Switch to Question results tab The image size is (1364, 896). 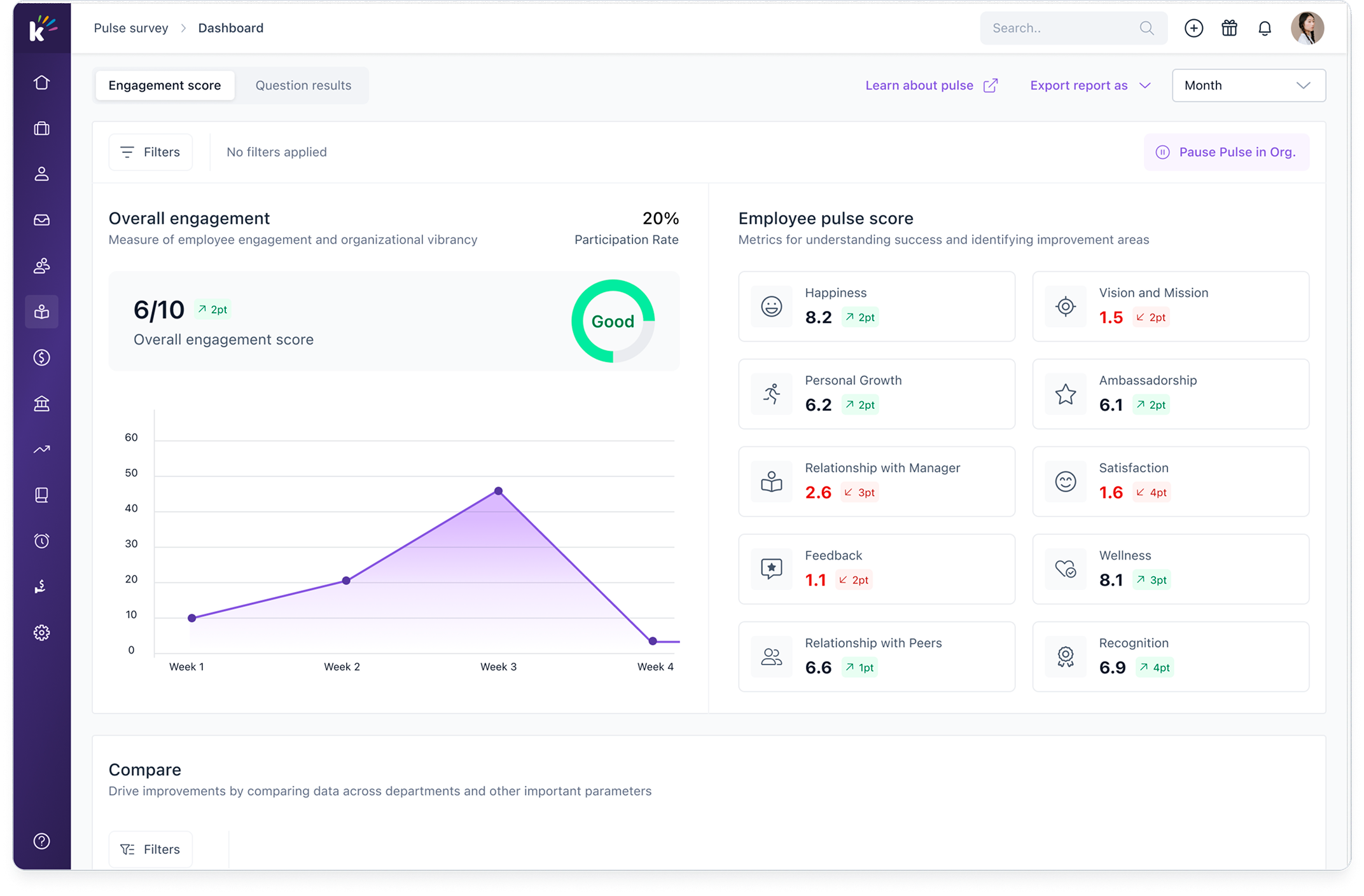(x=303, y=85)
